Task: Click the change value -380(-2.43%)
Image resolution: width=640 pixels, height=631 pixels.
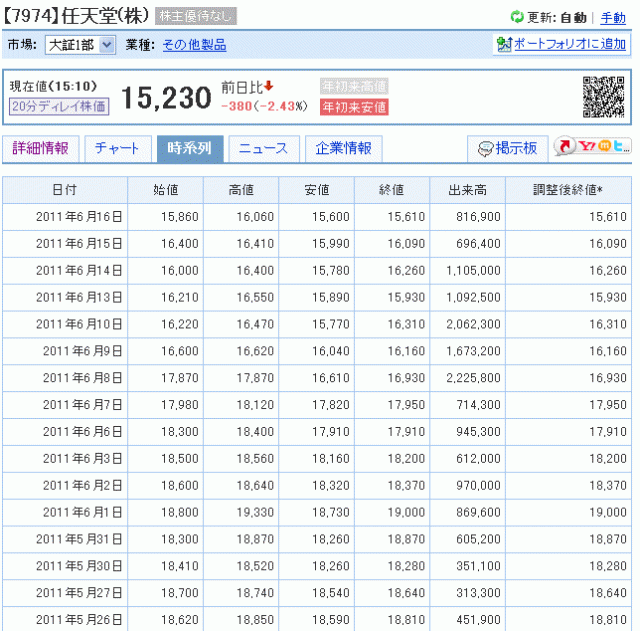Action: [264, 107]
